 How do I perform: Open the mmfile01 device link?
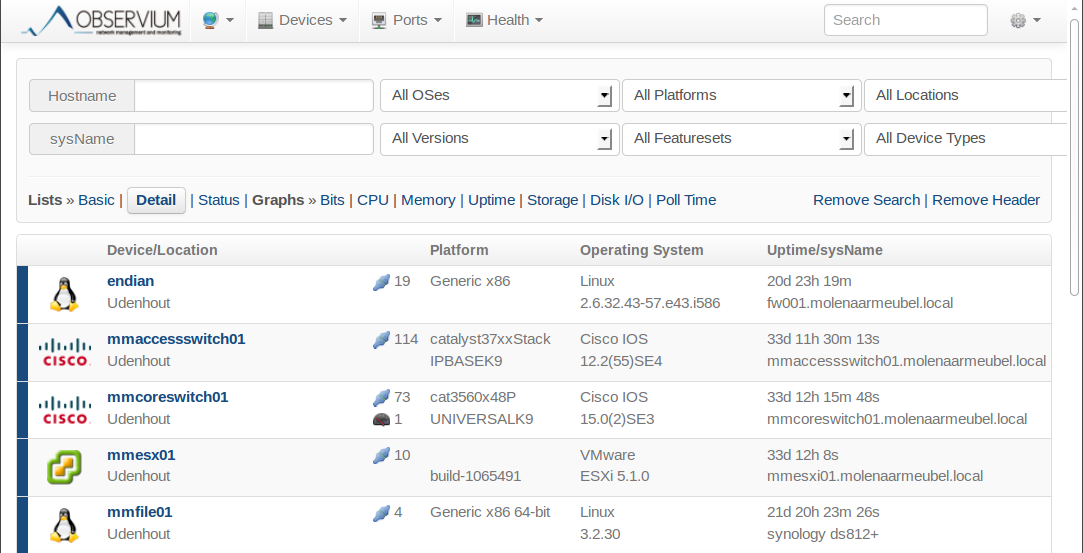(140, 512)
